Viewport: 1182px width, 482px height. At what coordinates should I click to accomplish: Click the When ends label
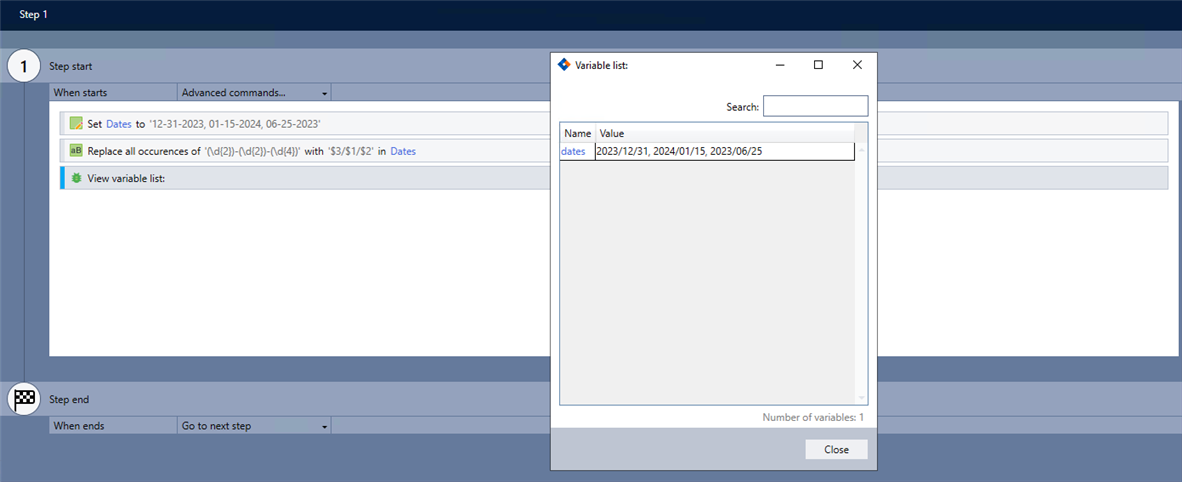pos(79,426)
